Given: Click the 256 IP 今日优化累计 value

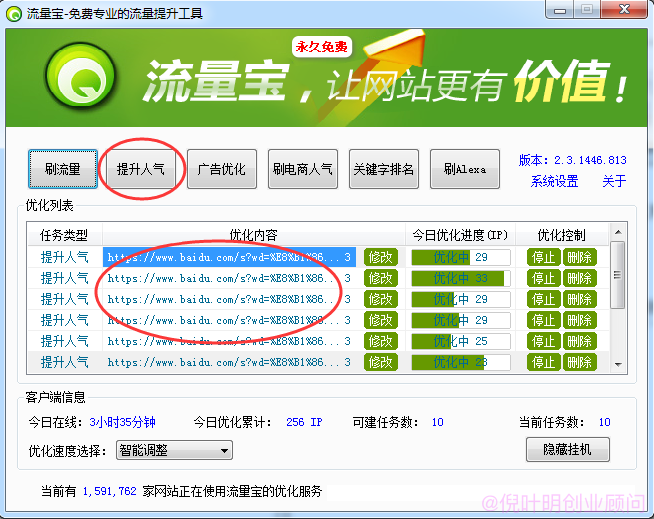Looking at the screenshot, I should click(304, 422).
